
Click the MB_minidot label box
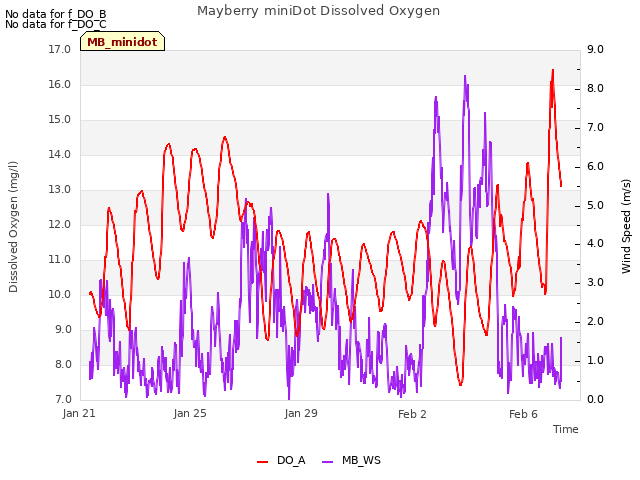pos(122,41)
